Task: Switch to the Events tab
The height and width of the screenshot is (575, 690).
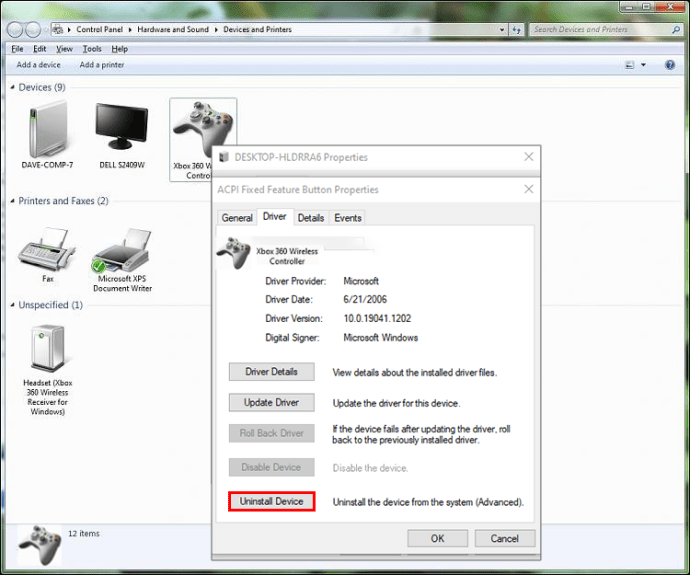Action: point(348,218)
